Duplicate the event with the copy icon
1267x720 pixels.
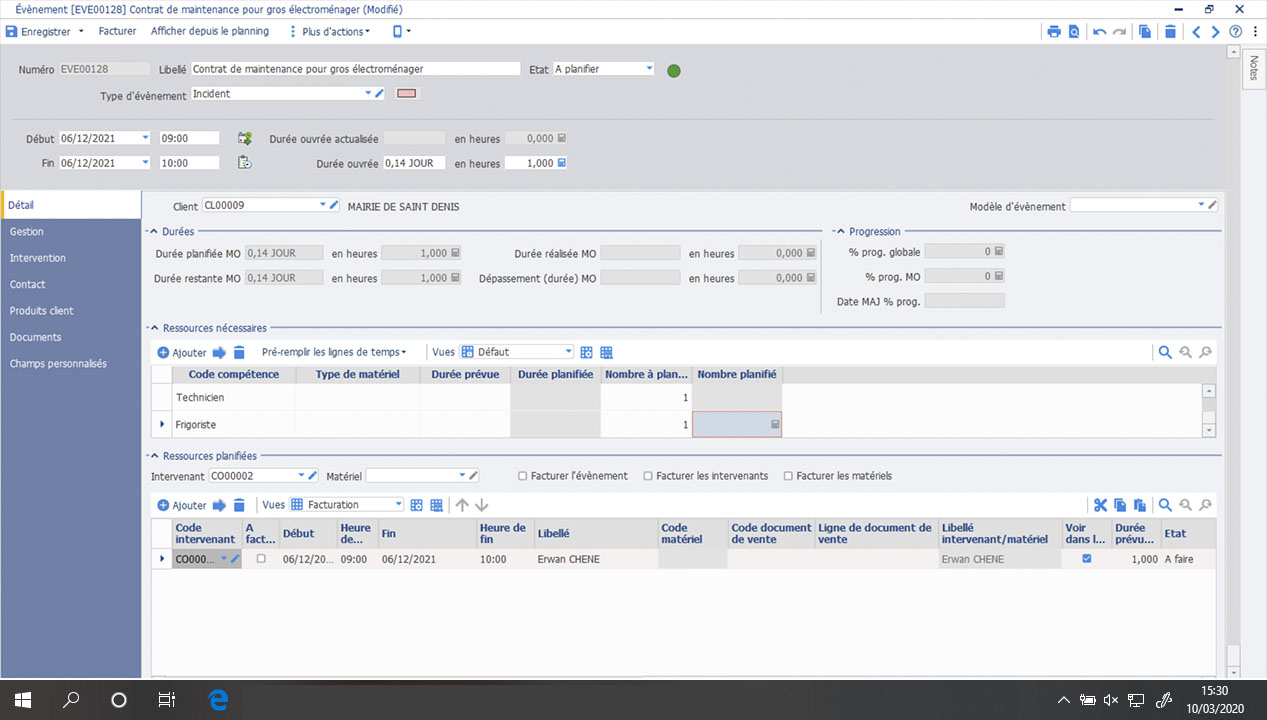1146,31
